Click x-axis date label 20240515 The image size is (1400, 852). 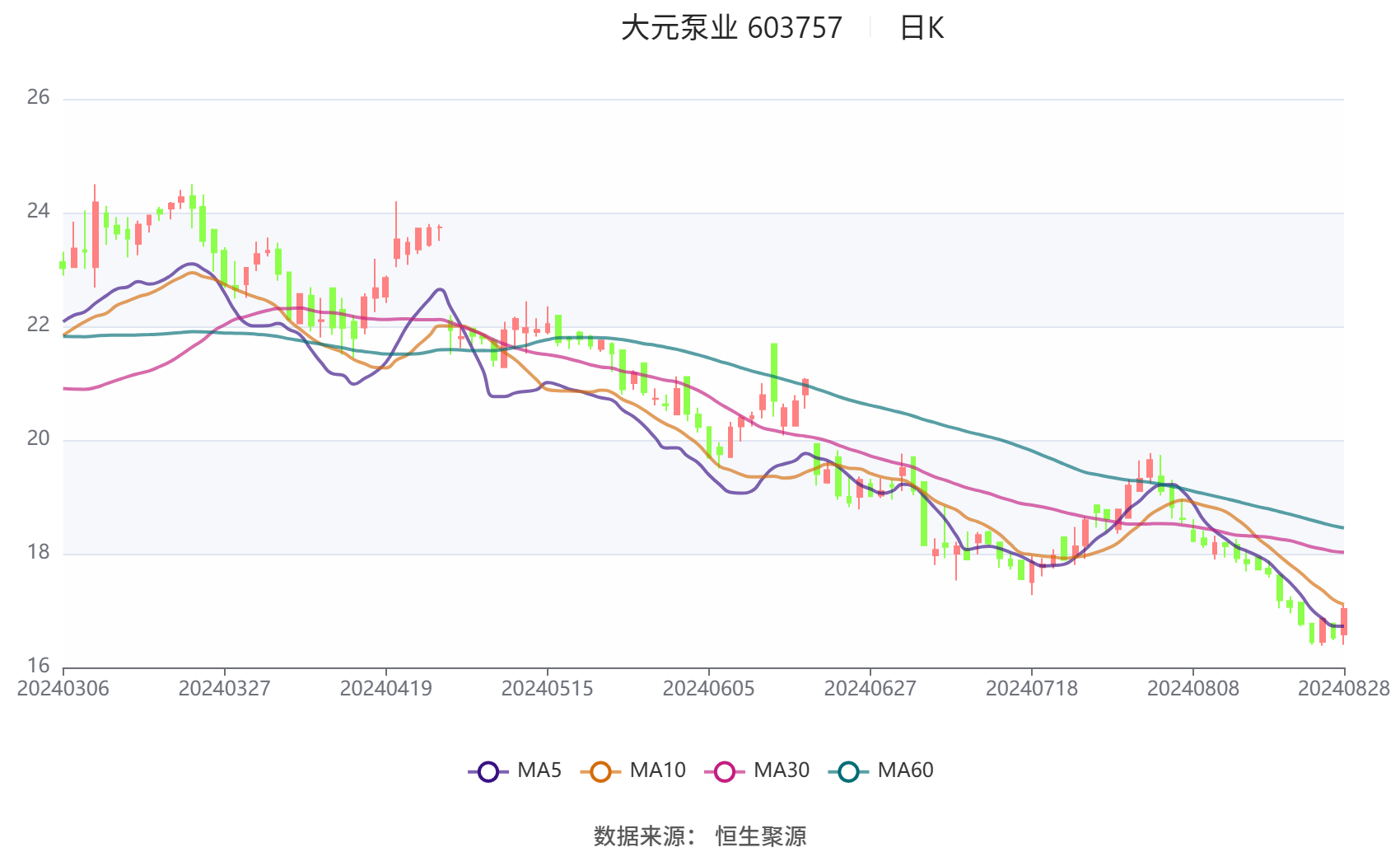548,689
